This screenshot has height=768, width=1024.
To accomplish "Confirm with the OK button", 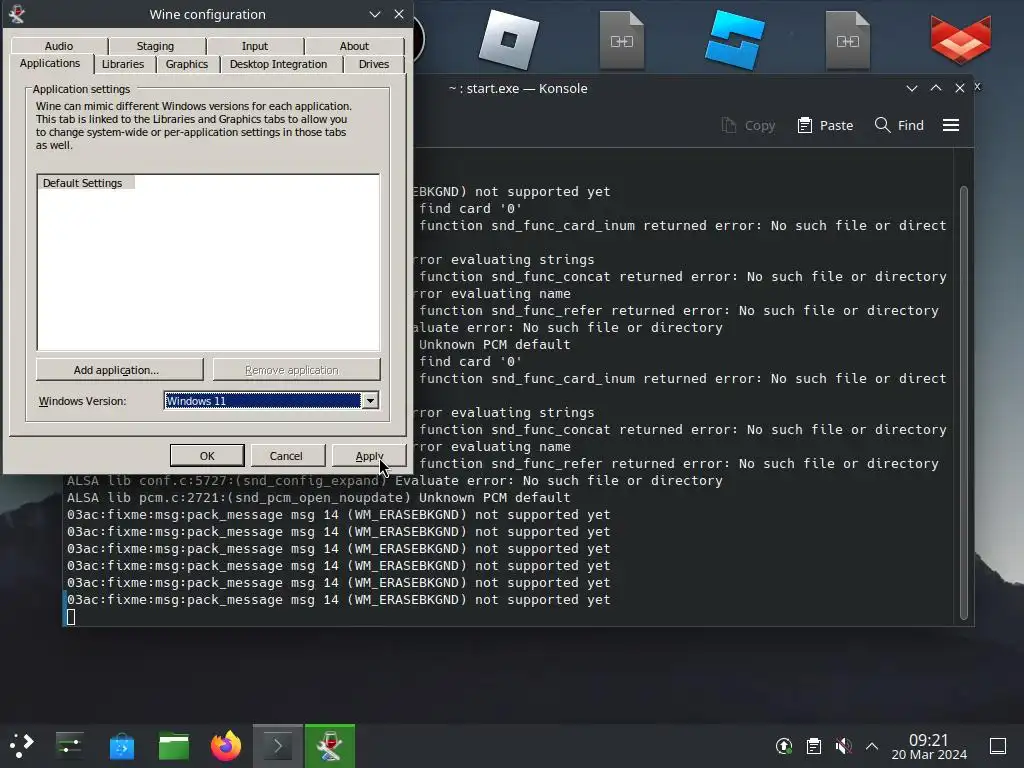I will tap(207, 456).
